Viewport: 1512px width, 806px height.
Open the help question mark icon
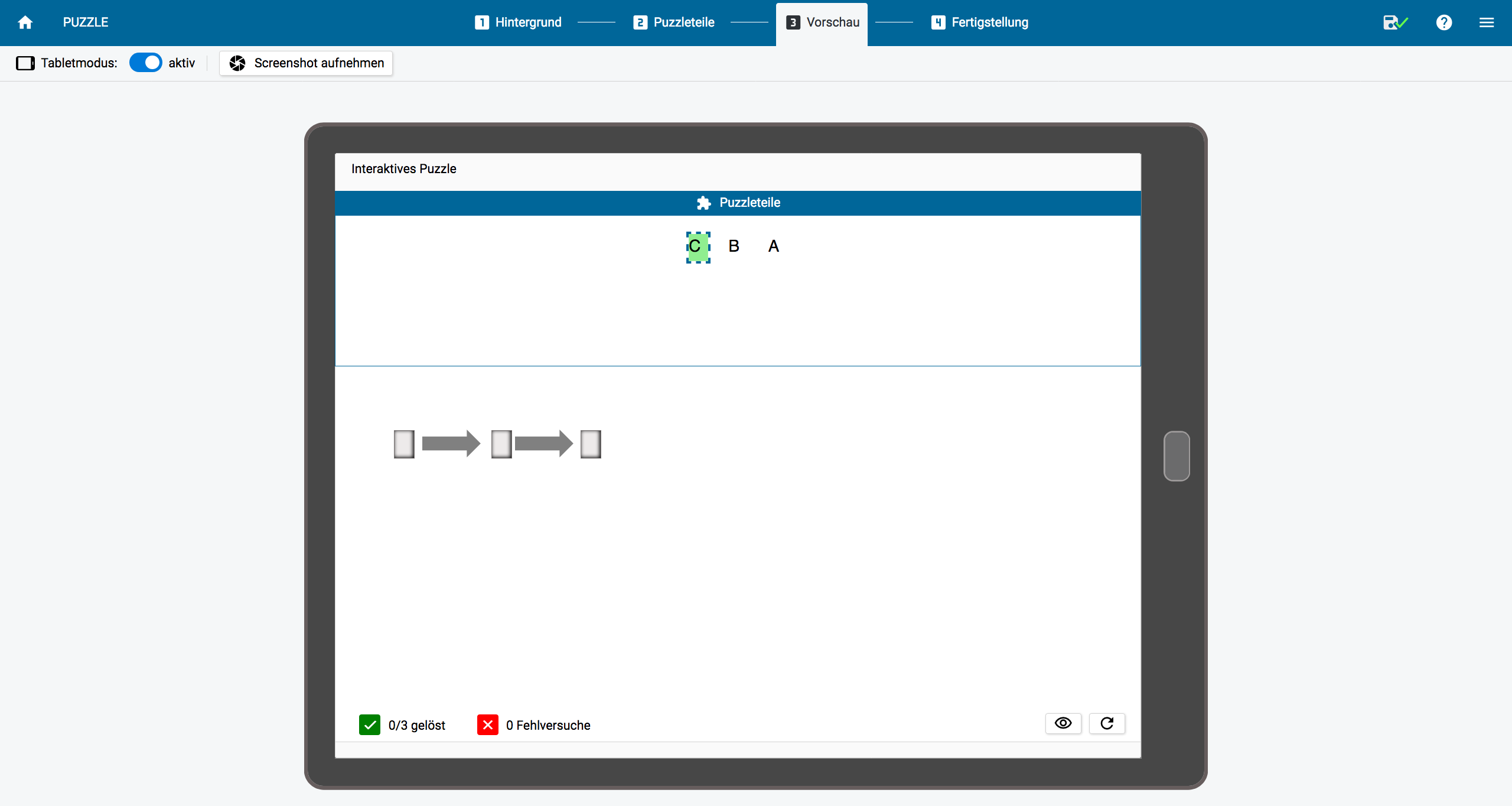click(x=1443, y=22)
